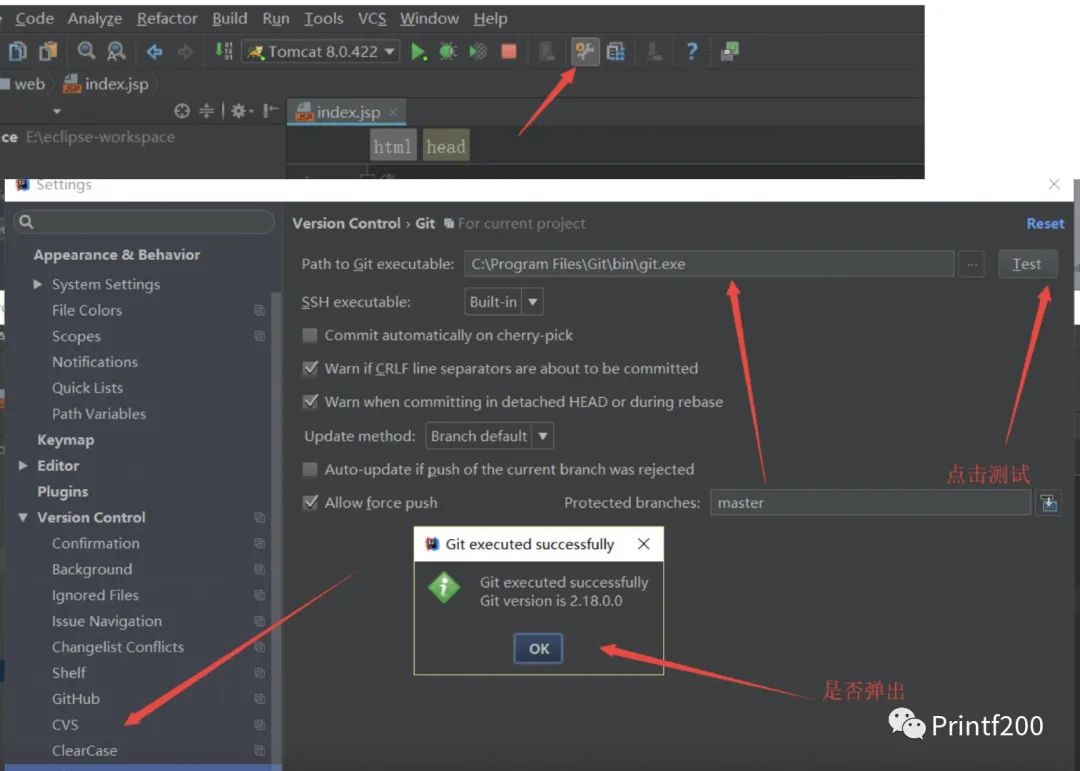Screen dimensions: 1080x771
Task: Click the collapse all icon in project pane
Action: (207, 111)
